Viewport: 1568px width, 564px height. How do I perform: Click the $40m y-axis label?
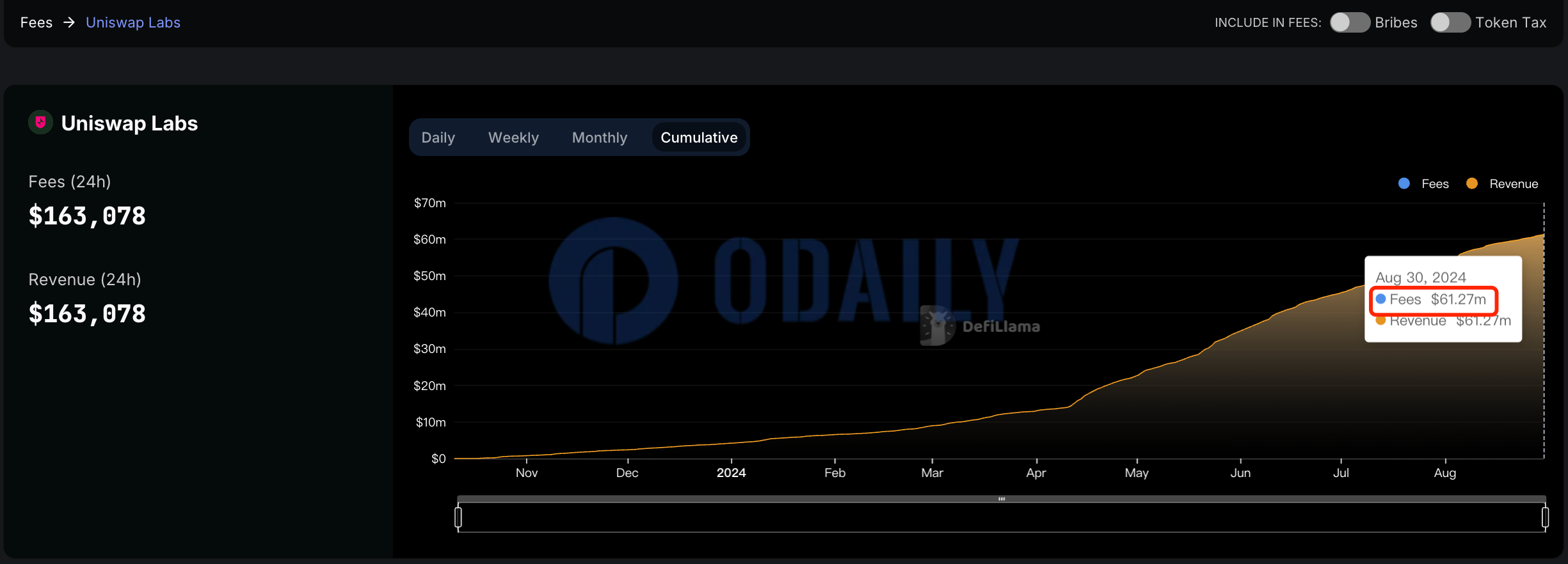click(x=429, y=312)
